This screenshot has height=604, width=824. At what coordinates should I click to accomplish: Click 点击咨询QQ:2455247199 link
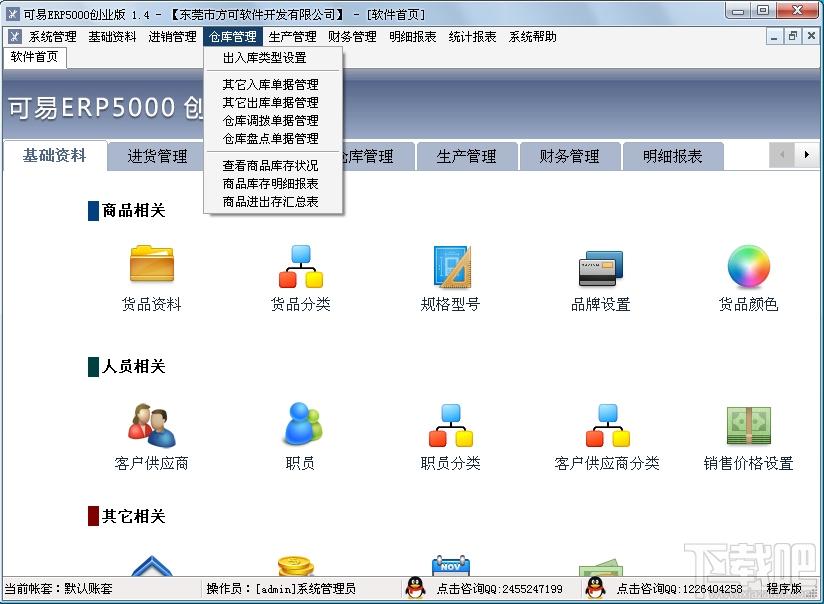[499, 589]
